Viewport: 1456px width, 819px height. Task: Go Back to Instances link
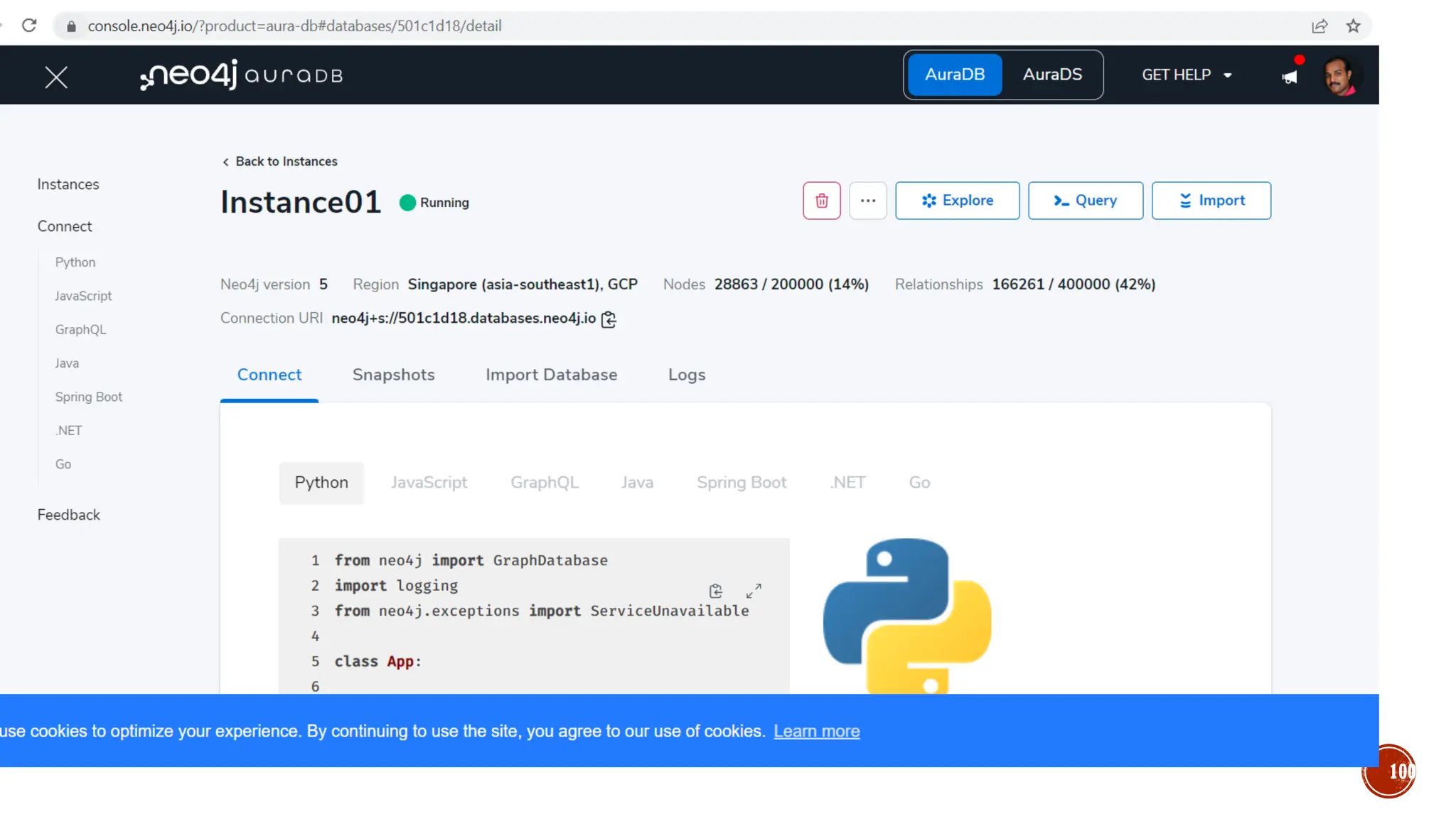pyautogui.click(x=279, y=161)
